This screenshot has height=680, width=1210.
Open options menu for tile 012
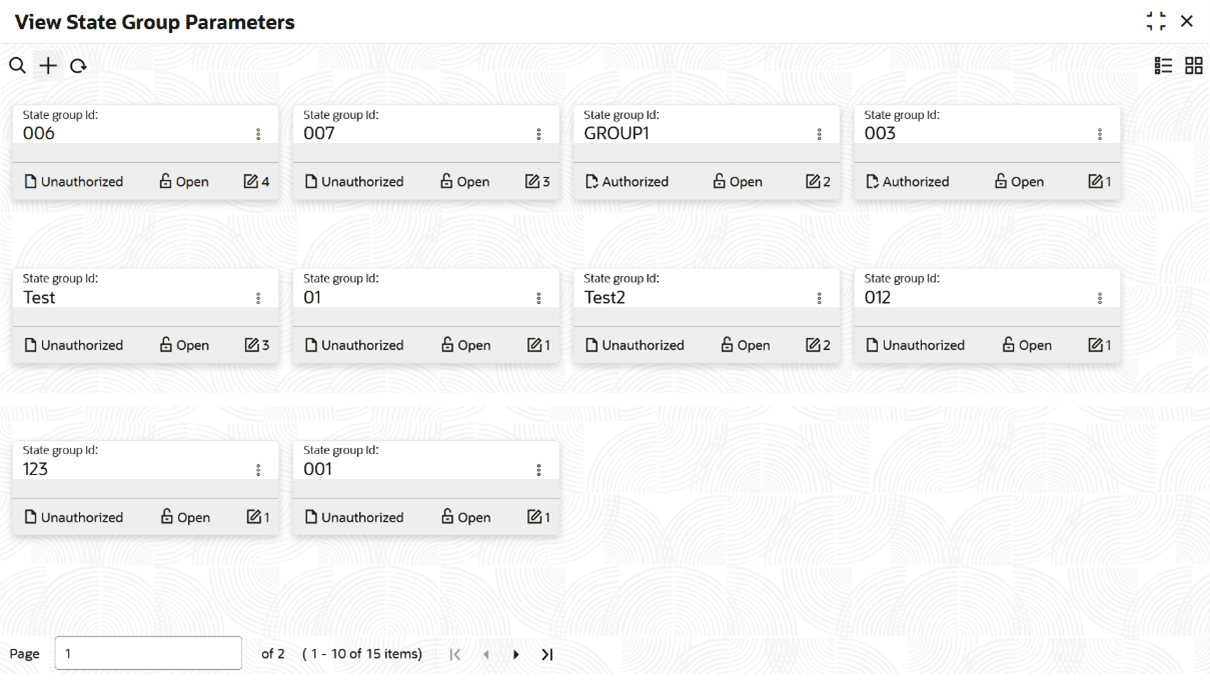tap(1100, 298)
